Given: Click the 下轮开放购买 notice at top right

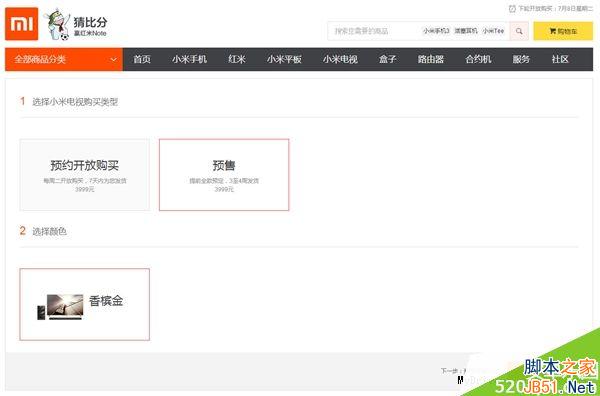Looking at the screenshot, I should pos(551,8).
